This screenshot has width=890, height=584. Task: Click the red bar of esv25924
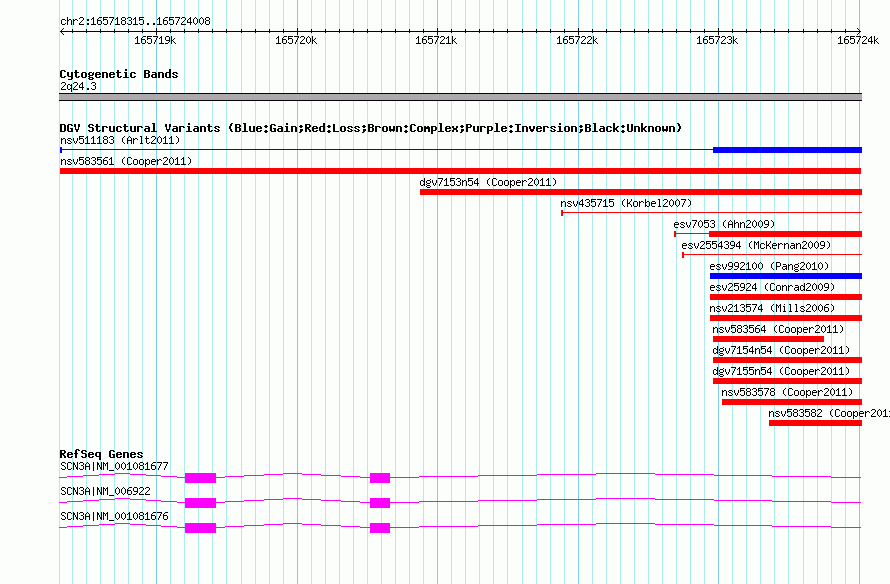pyautogui.click(x=786, y=297)
